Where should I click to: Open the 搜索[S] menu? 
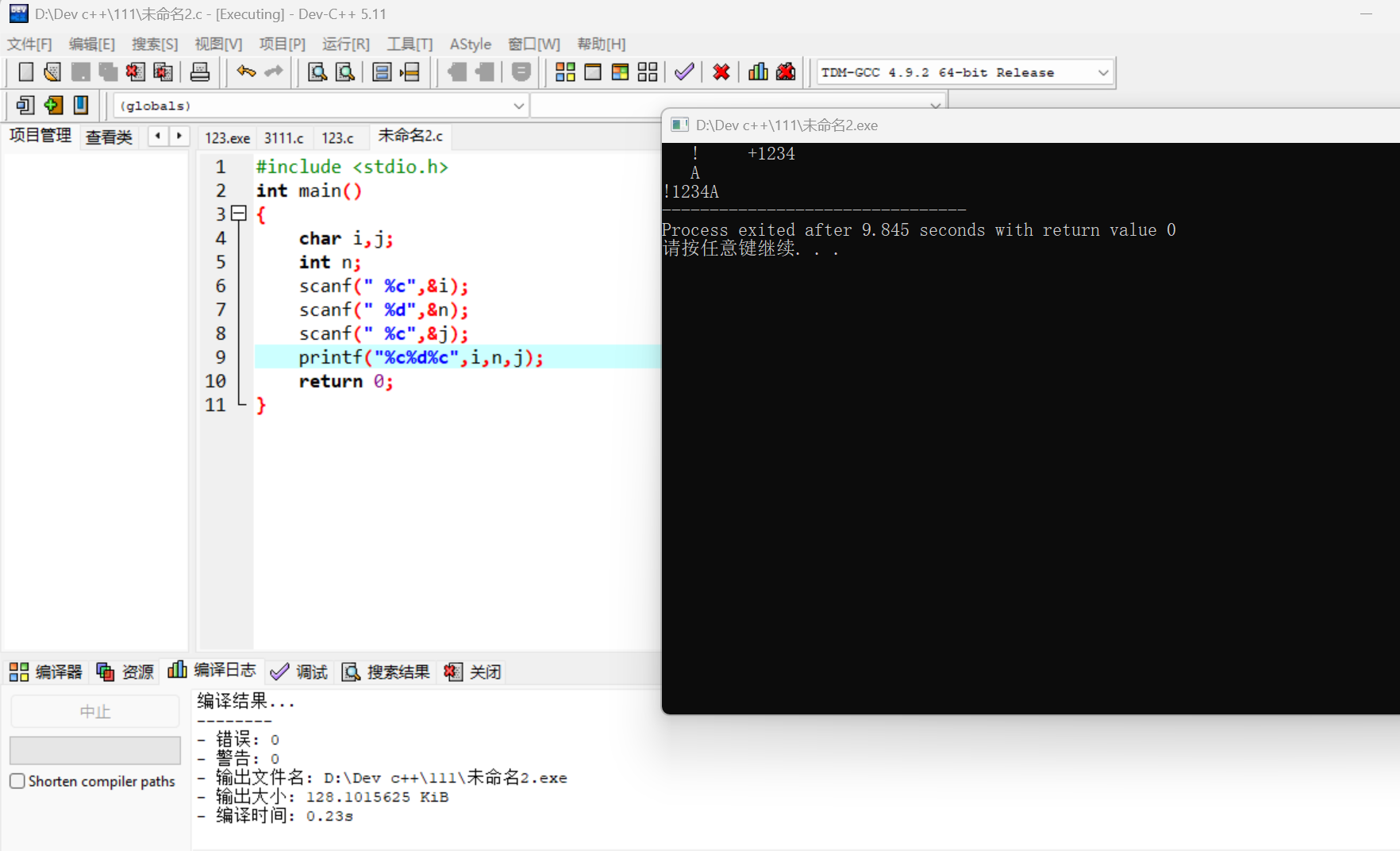[155, 44]
